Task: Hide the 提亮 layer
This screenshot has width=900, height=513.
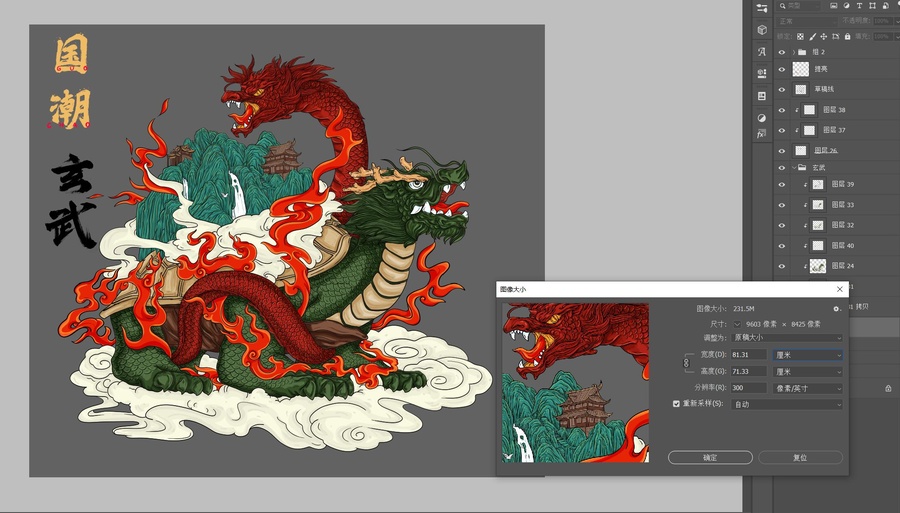Action: 782,69
